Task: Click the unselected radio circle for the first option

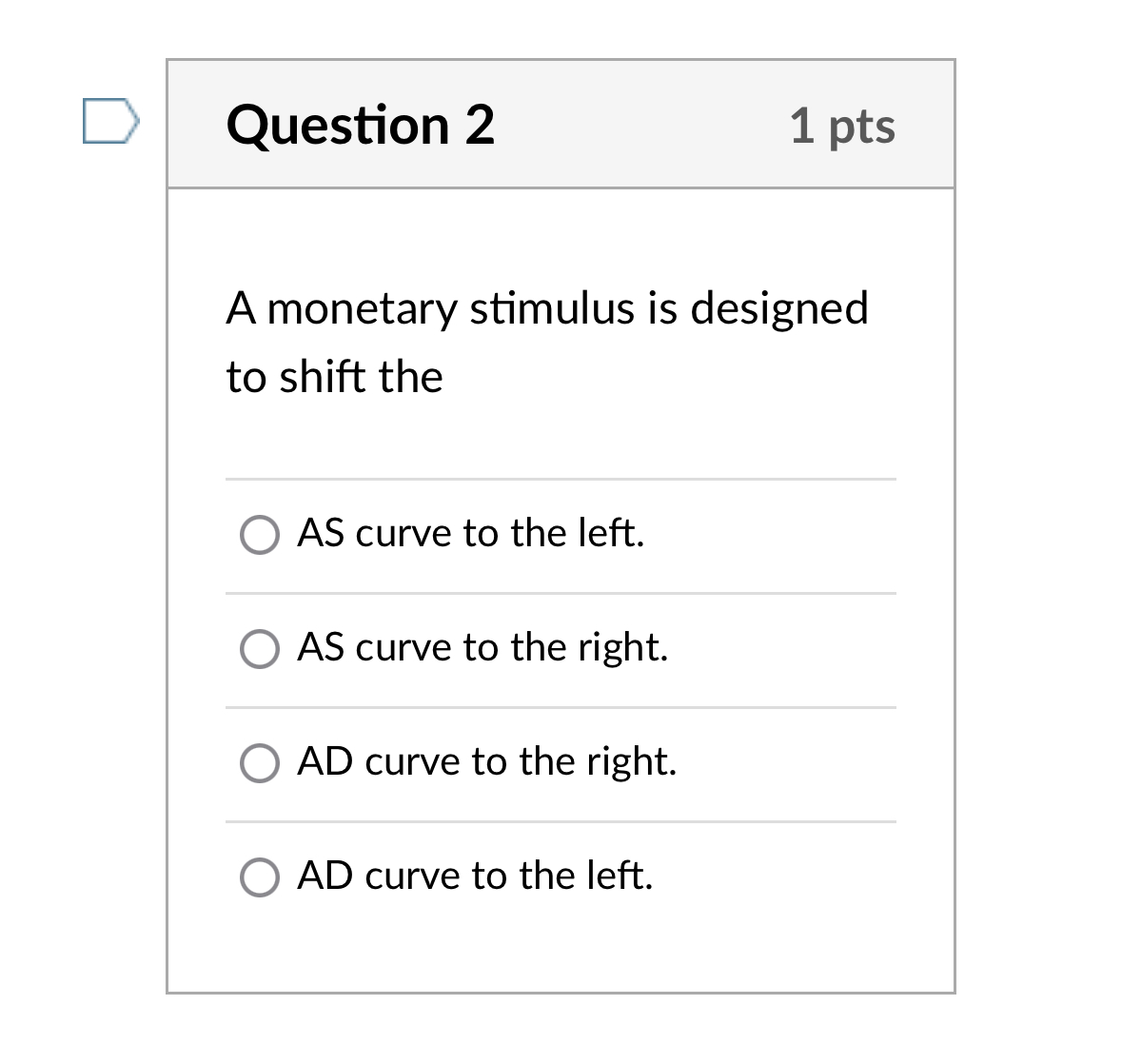Action: (259, 535)
